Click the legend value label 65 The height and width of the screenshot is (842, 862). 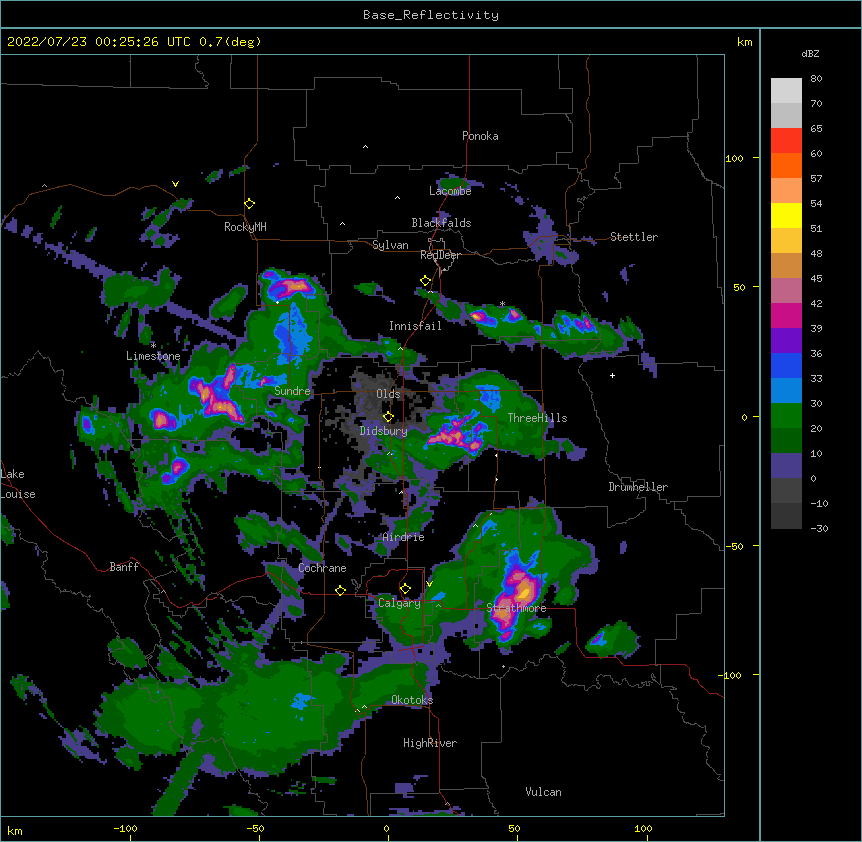[816, 128]
